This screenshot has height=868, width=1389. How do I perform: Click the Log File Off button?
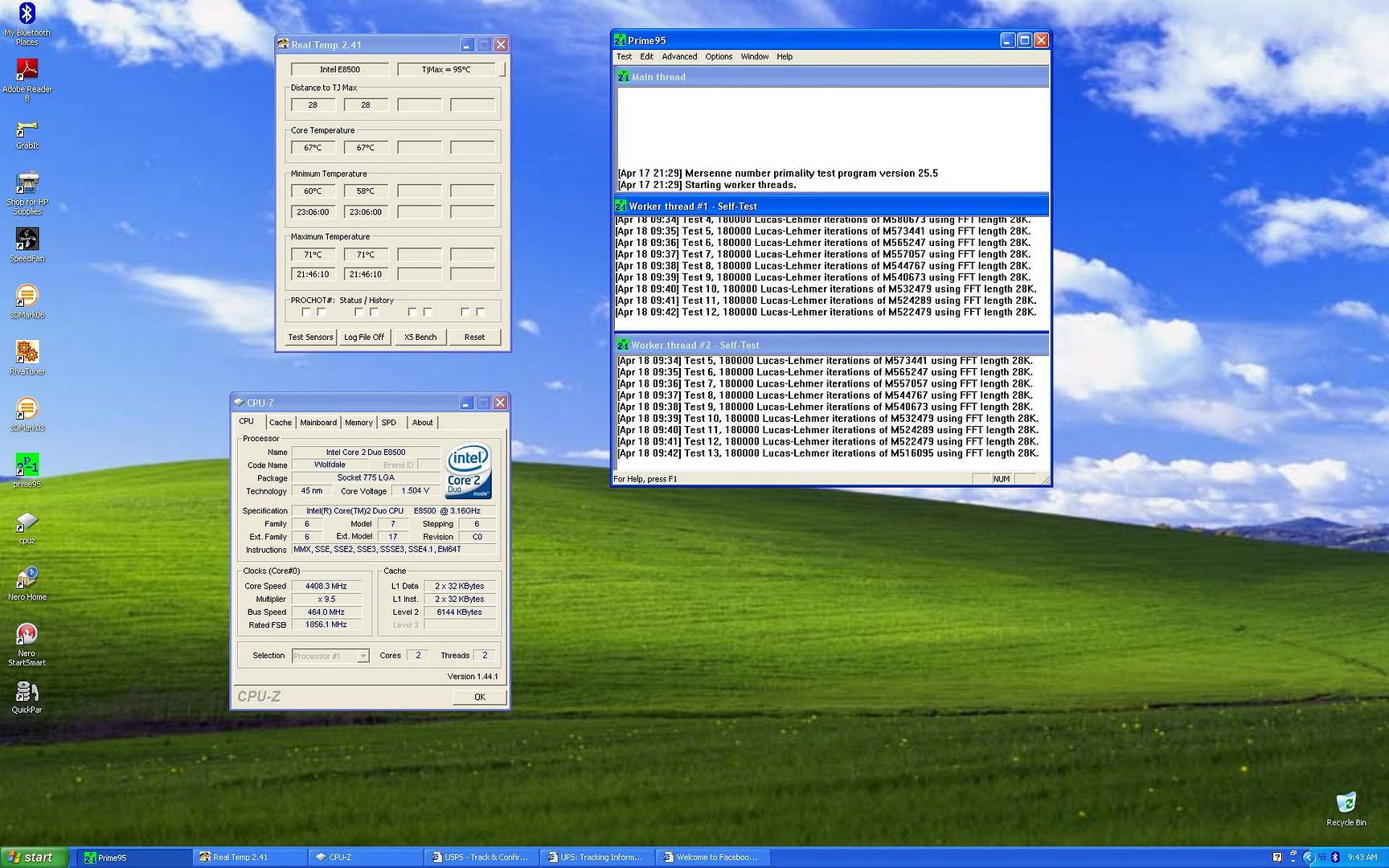click(x=364, y=337)
